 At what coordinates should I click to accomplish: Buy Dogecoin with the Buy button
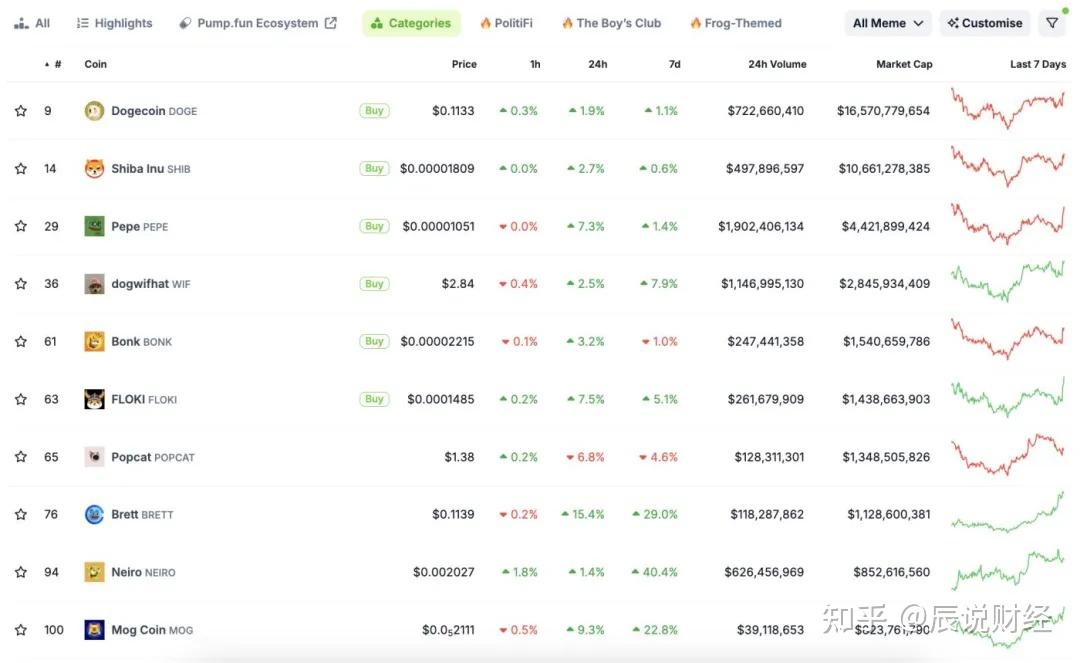(374, 111)
